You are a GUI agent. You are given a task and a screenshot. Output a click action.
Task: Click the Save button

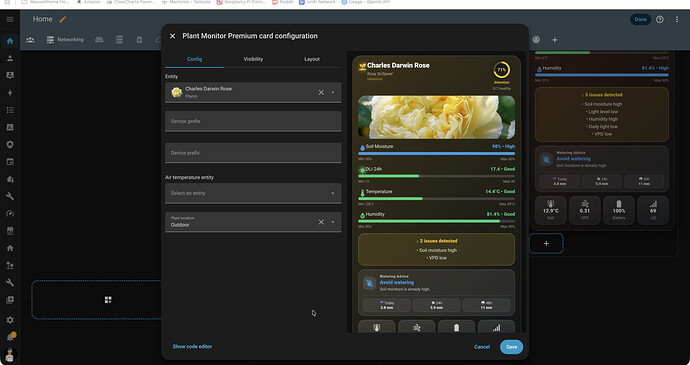pyautogui.click(x=511, y=347)
